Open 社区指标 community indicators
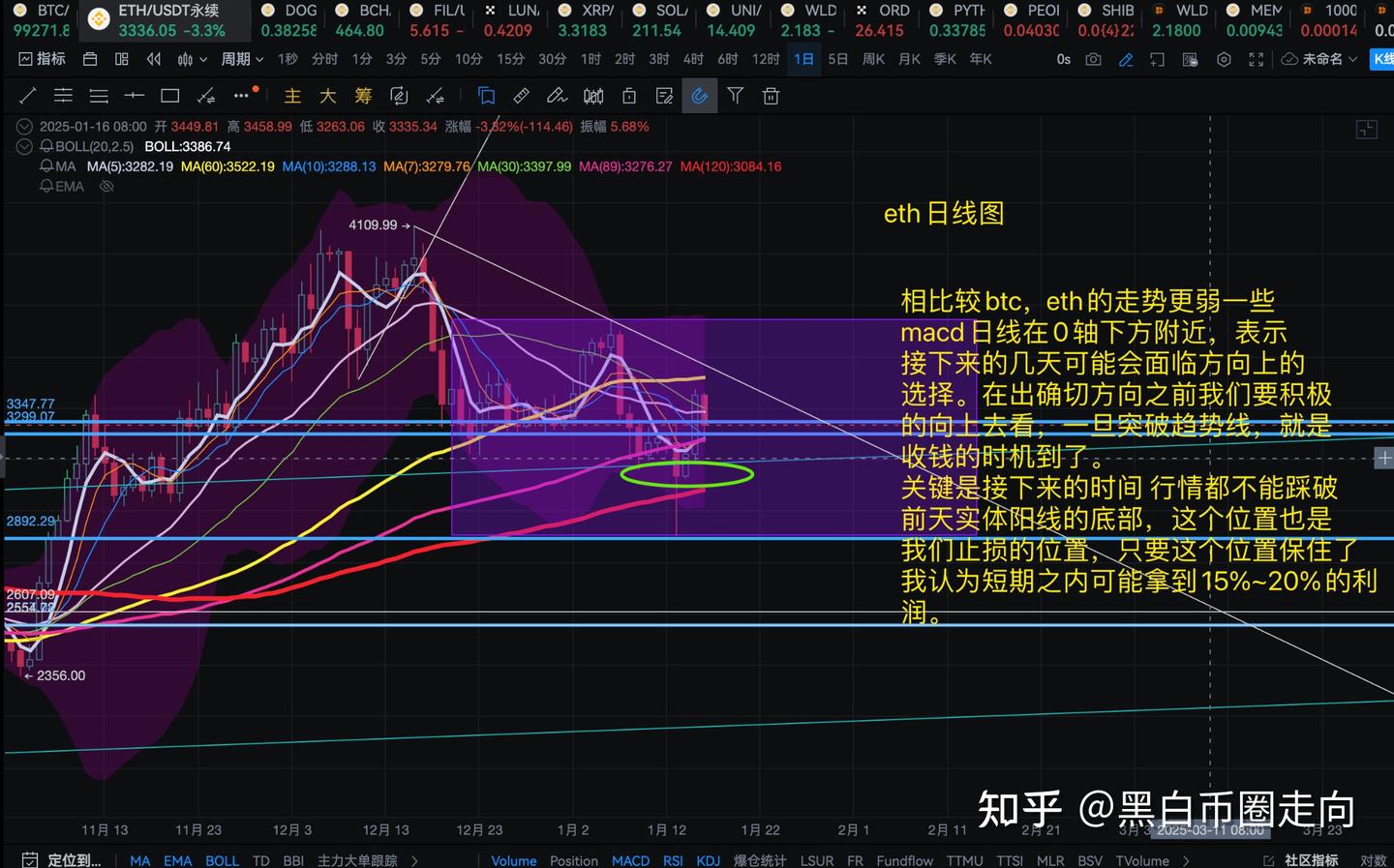Viewport: 1394px width, 868px height. (x=1312, y=860)
